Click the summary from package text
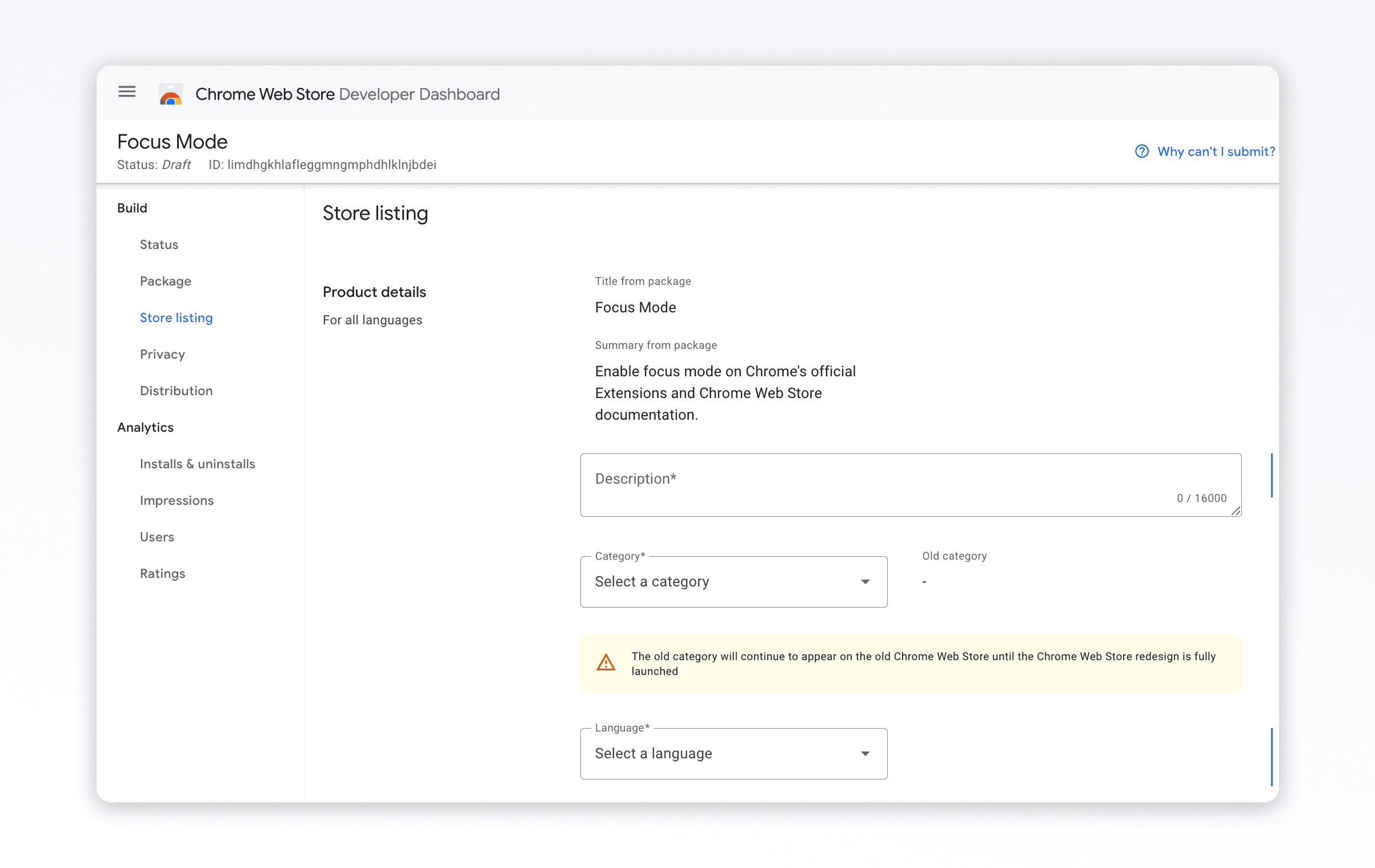This screenshot has height=868, width=1375. click(x=725, y=393)
